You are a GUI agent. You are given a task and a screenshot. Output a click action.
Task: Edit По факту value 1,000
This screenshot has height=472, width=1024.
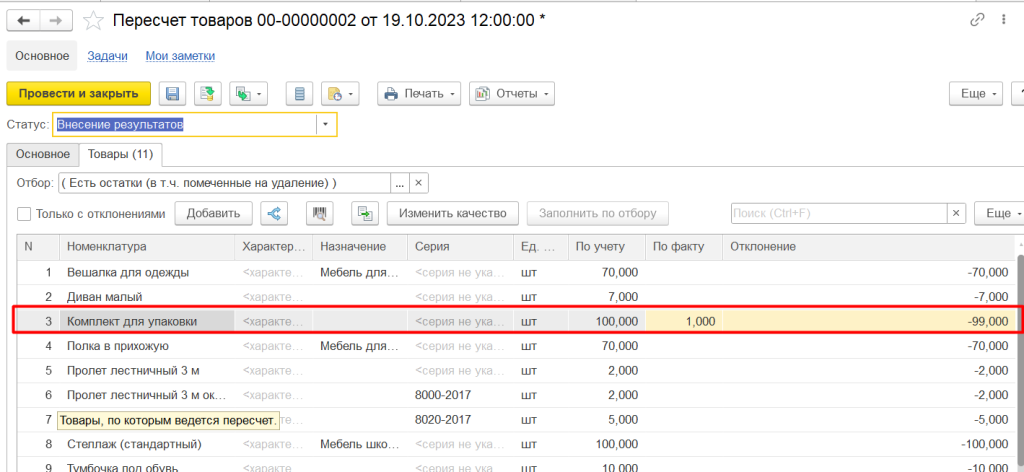click(x=683, y=321)
